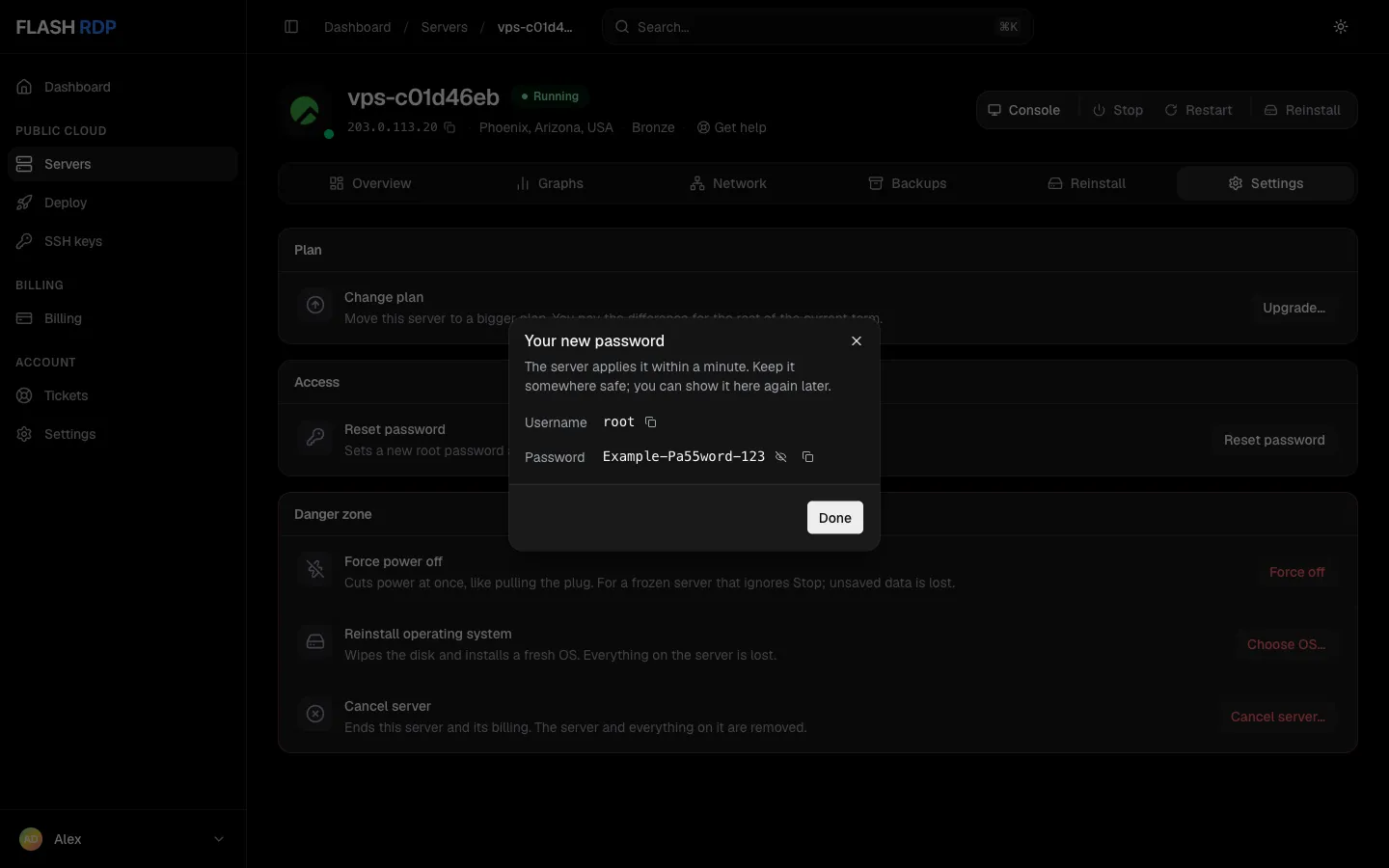Switch to the Graphs tab
Image resolution: width=1389 pixels, height=868 pixels.
550,183
